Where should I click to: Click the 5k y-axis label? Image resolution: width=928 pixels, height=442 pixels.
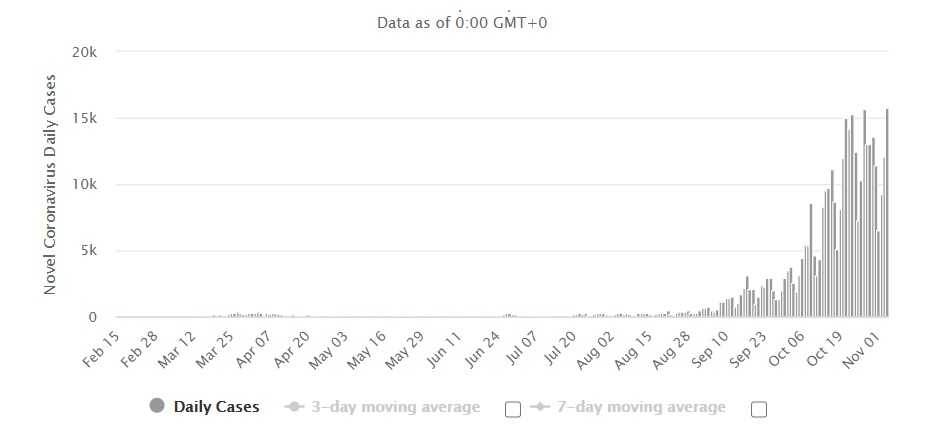point(88,251)
